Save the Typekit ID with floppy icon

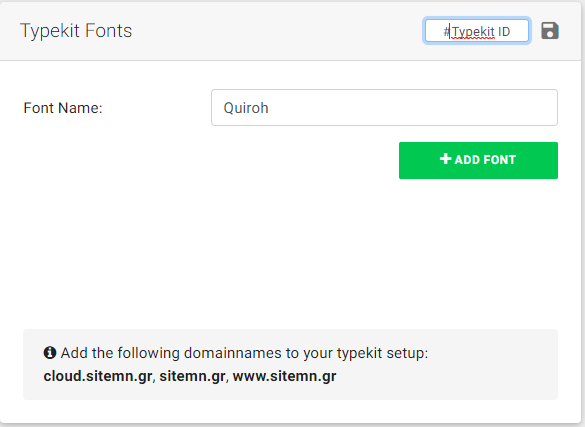coord(550,31)
